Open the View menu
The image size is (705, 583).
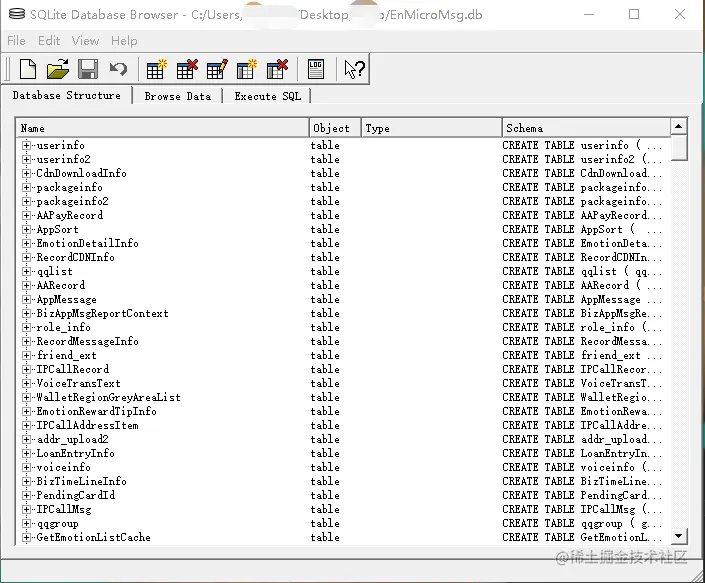tap(85, 41)
